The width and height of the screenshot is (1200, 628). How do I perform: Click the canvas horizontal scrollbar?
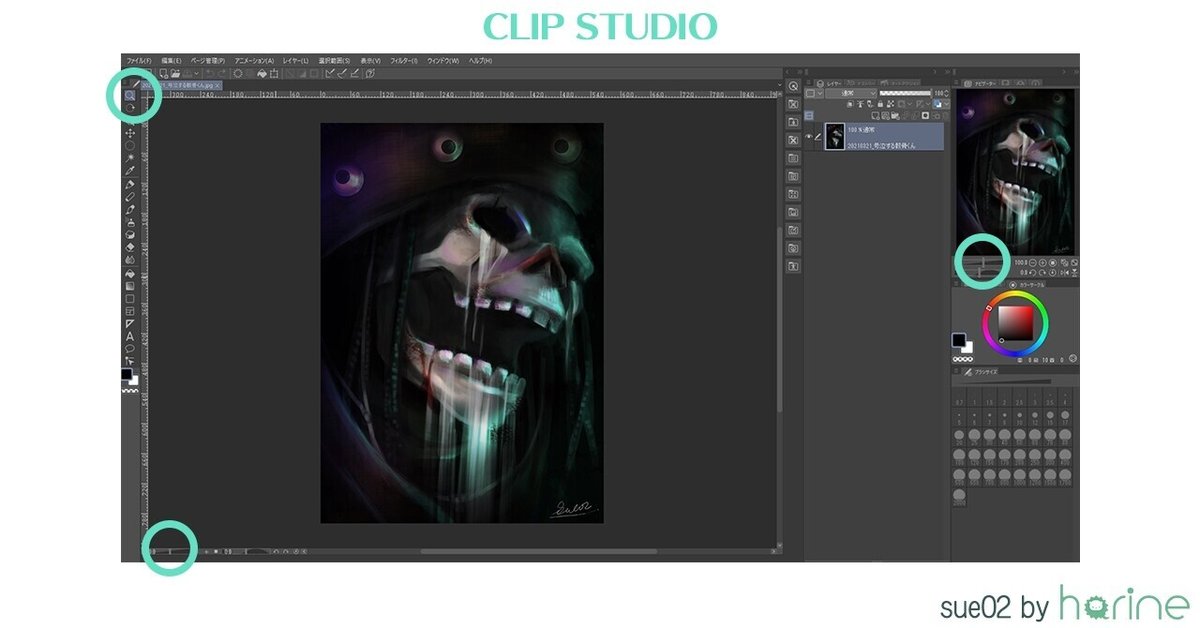[x=538, y=551]
